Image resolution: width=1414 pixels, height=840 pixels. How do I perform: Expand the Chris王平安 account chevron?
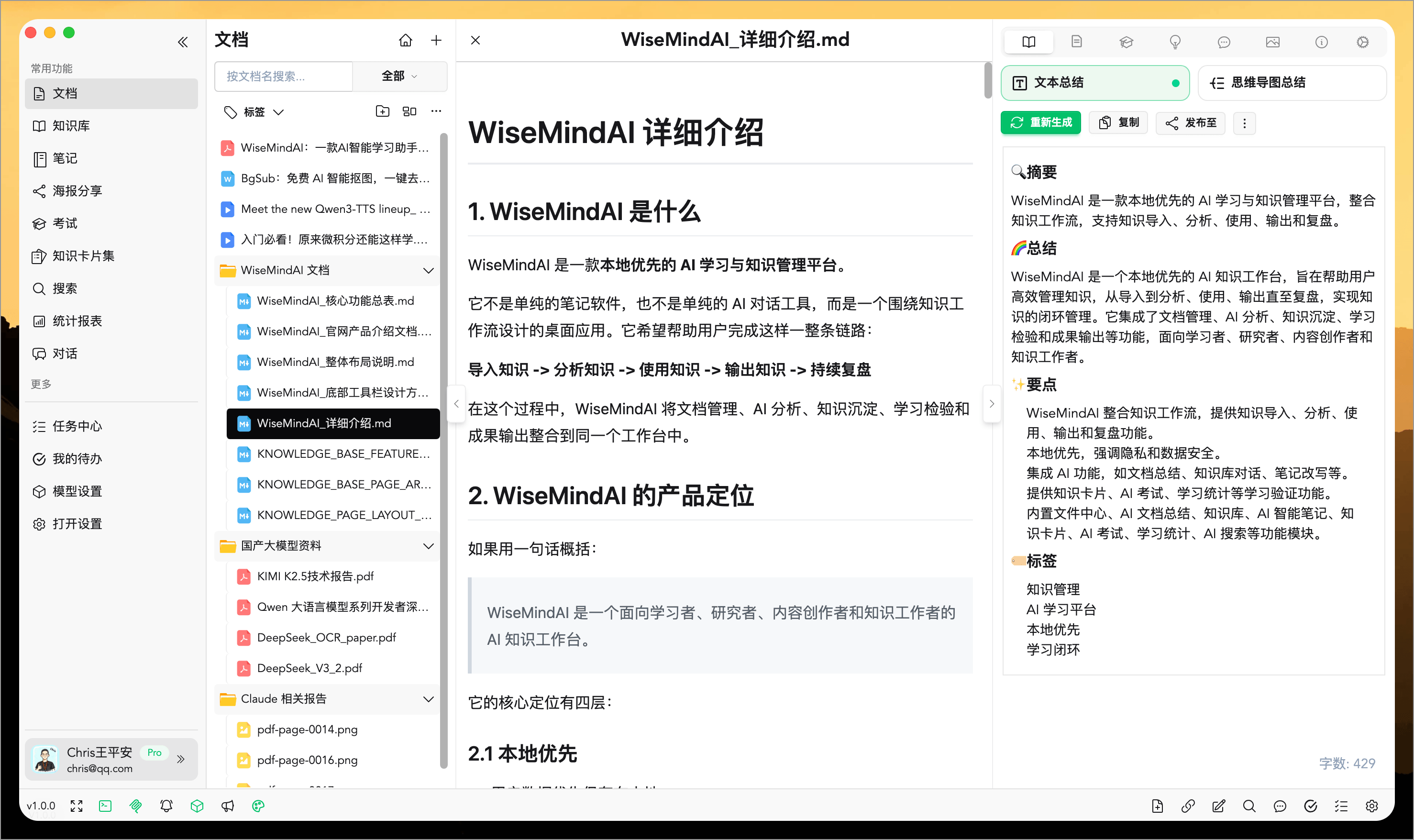(x=180, y=759)
